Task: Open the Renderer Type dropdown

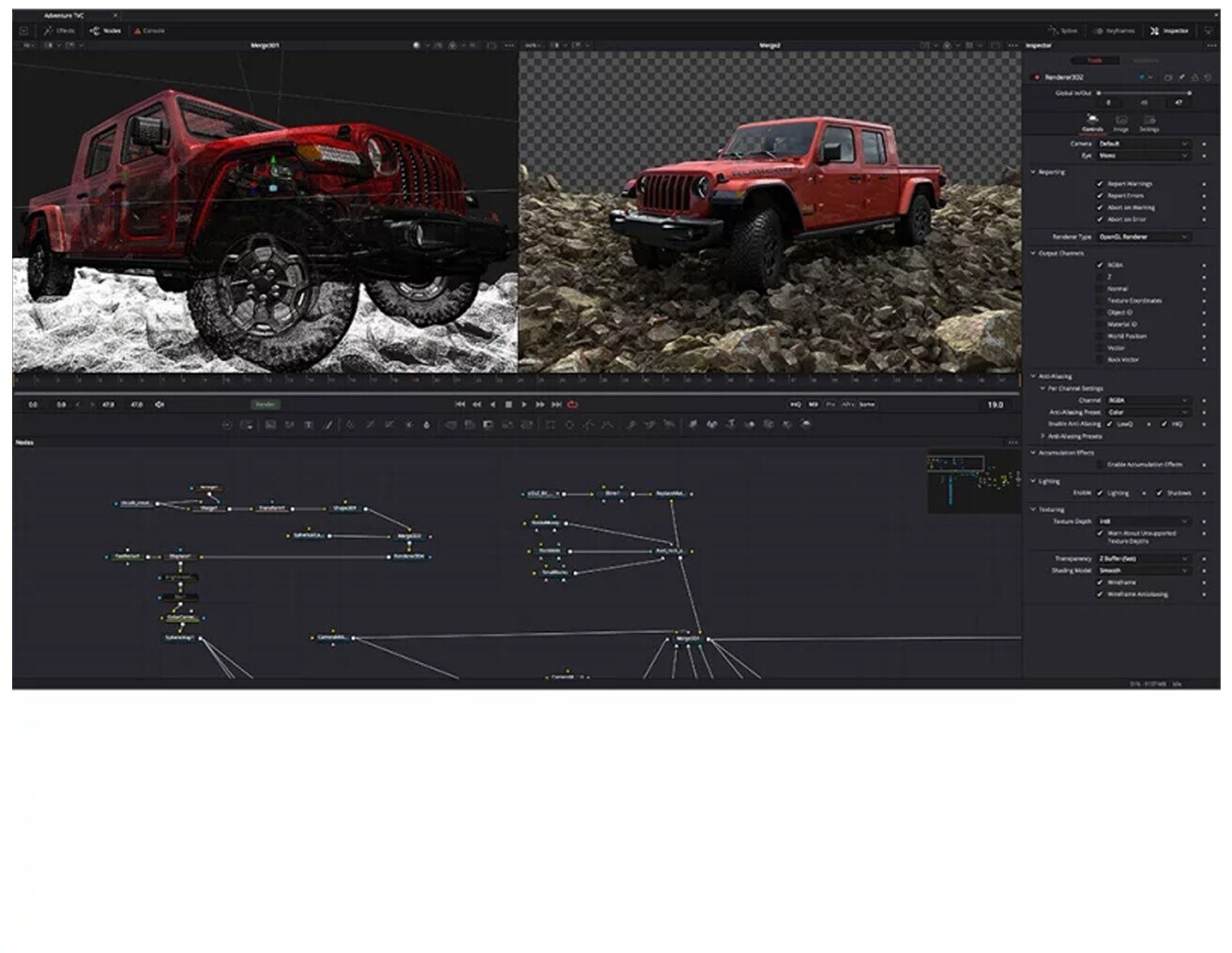Action: coord(1143,237)
